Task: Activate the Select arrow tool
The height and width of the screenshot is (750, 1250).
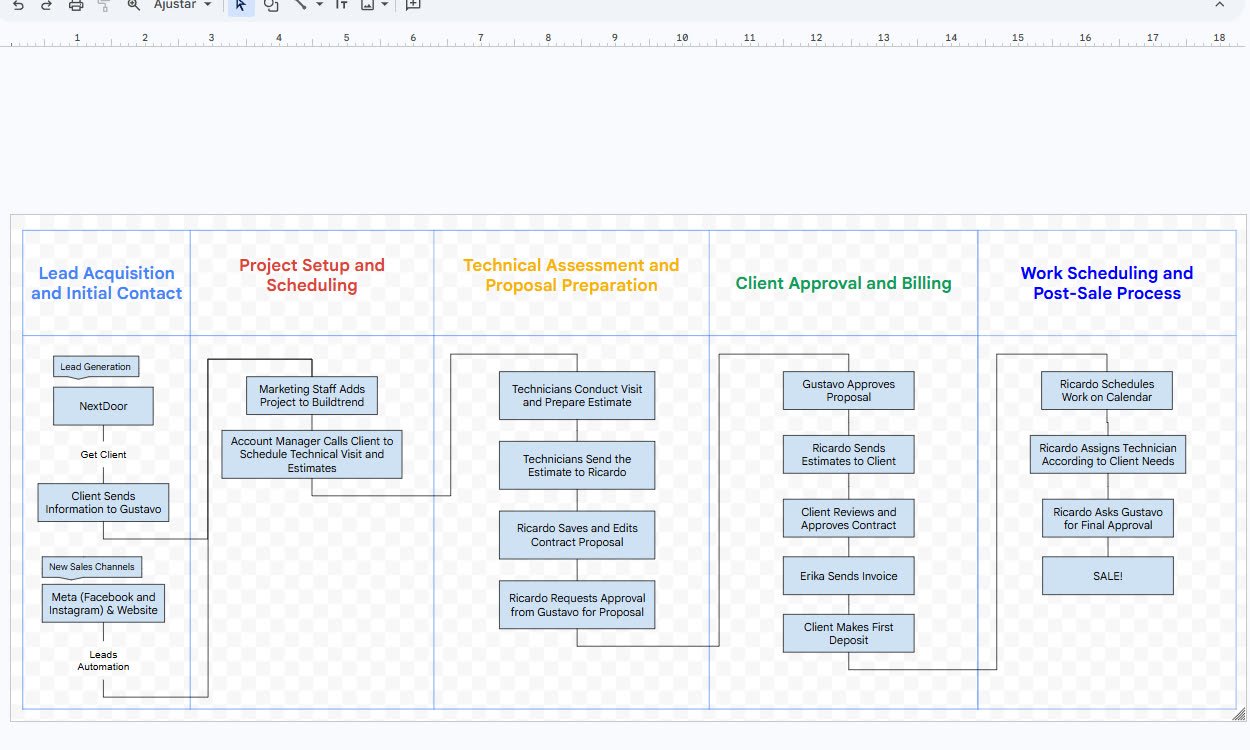Action: coord(240,5)
